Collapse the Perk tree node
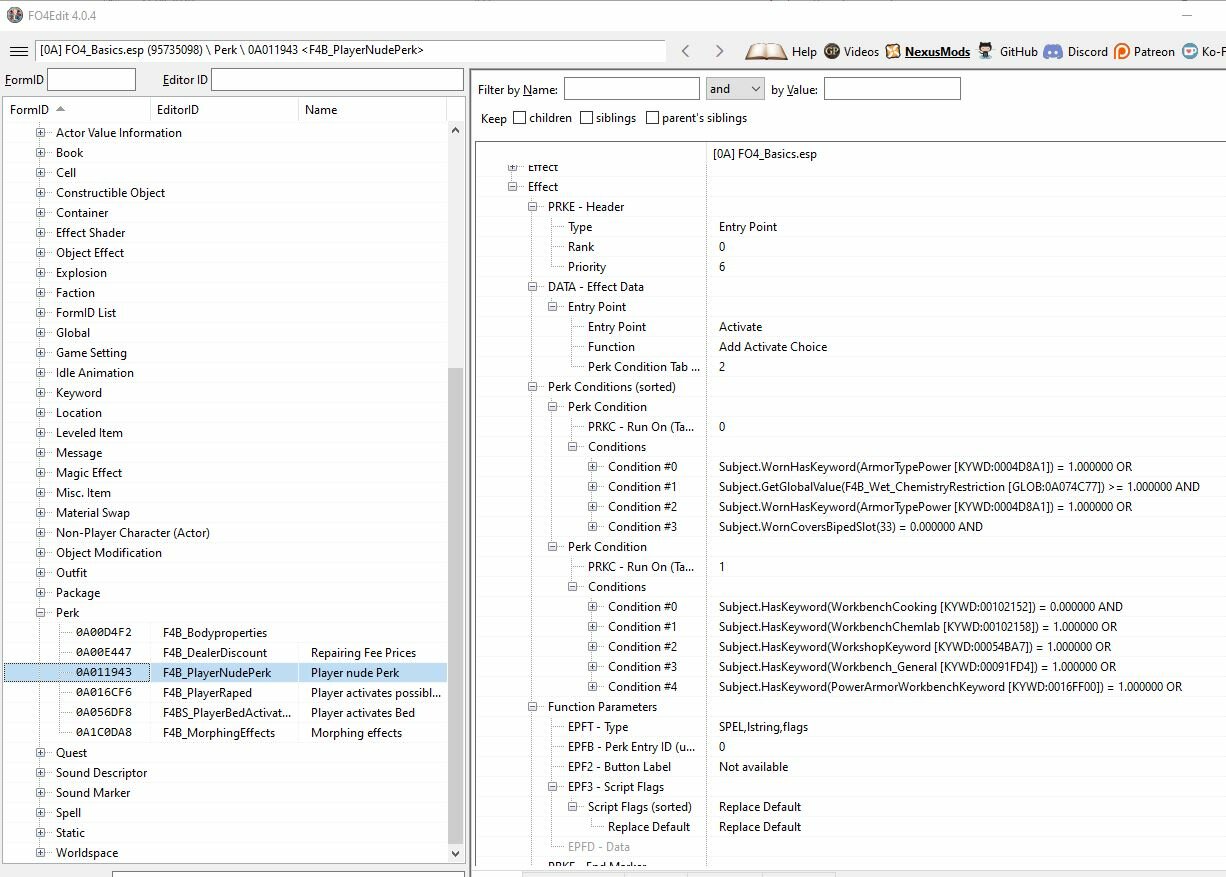Screen dimensions: 1226x877 click(x=41, y=613)
